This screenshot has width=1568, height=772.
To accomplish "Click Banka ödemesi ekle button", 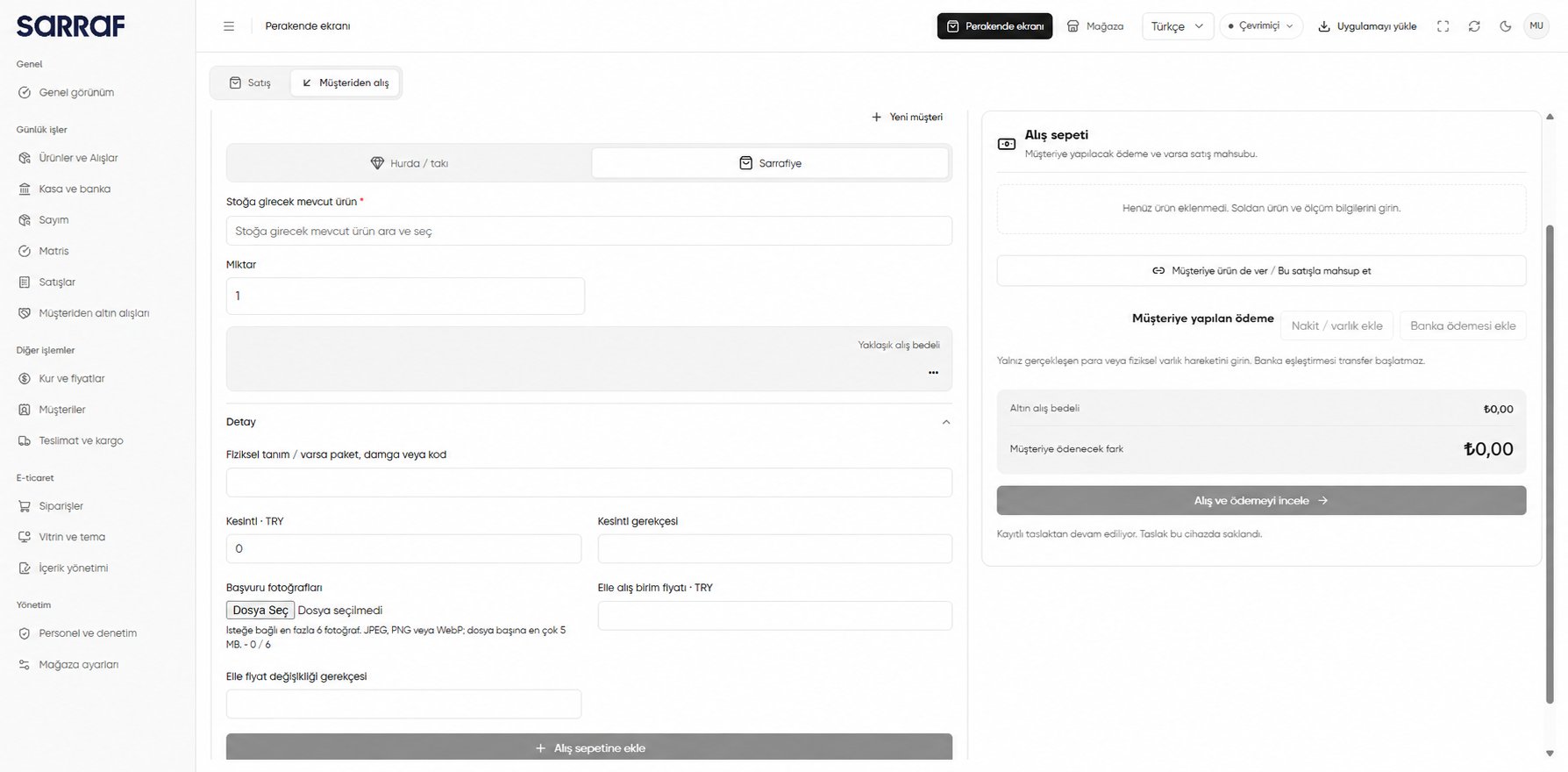I will click(x=1463, y=325).
